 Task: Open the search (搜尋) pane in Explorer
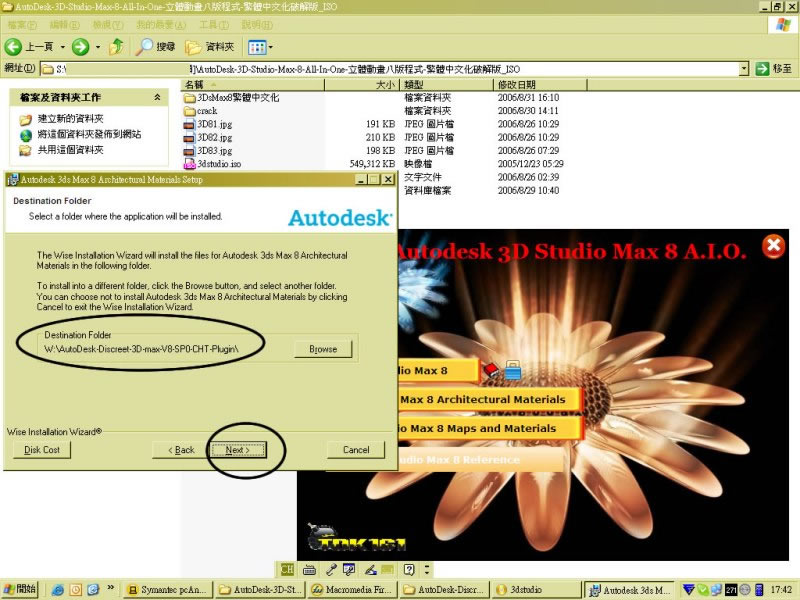tap(156, 47)
